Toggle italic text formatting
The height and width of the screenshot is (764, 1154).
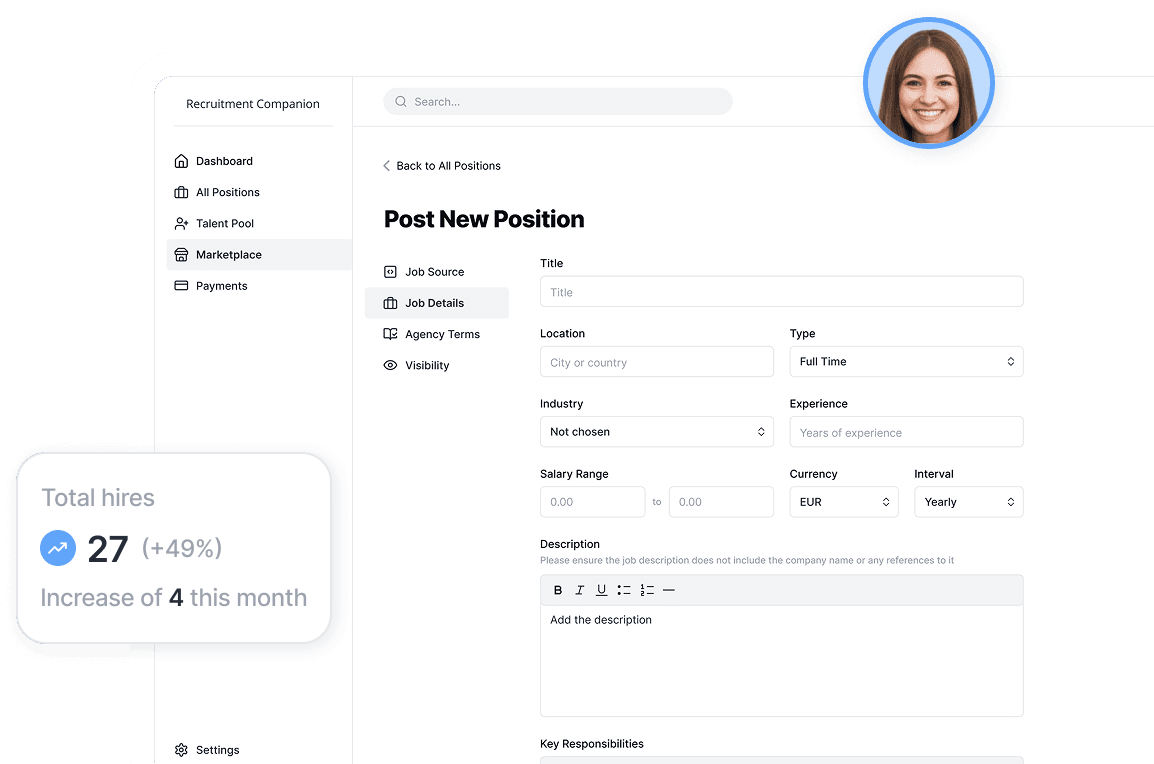(579, 590)
